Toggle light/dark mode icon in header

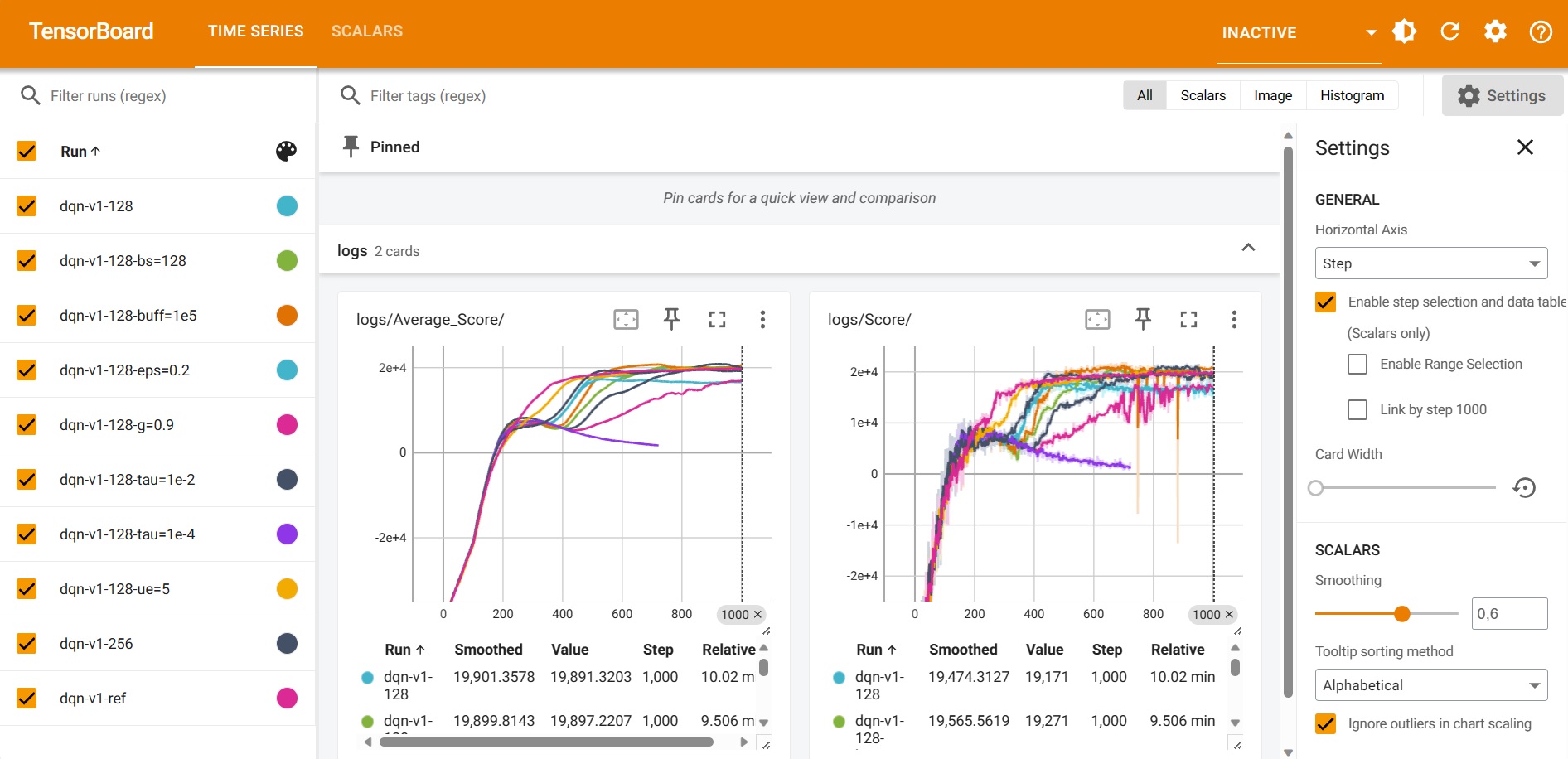click(1404, 31)
